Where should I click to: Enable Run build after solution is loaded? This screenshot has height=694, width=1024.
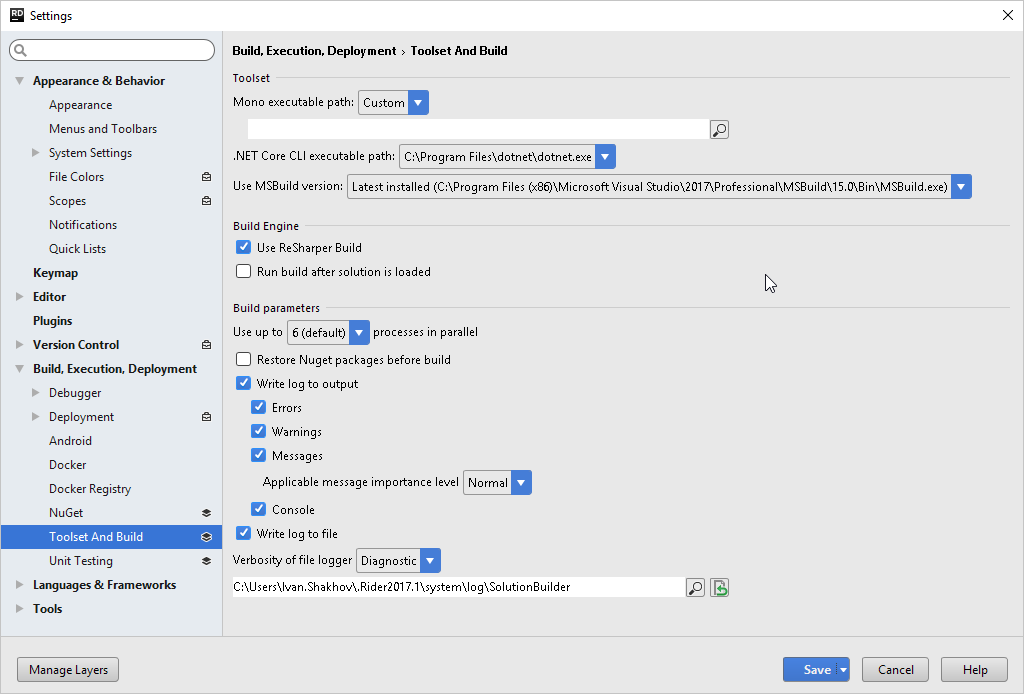tap(243, 272)
